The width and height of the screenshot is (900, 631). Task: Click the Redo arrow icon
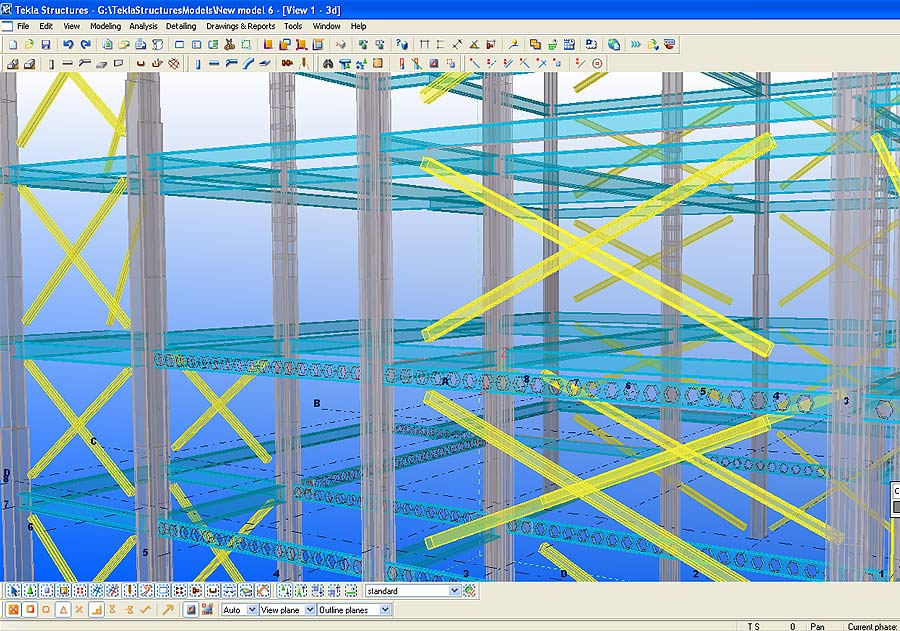click(x=85, y=45)
